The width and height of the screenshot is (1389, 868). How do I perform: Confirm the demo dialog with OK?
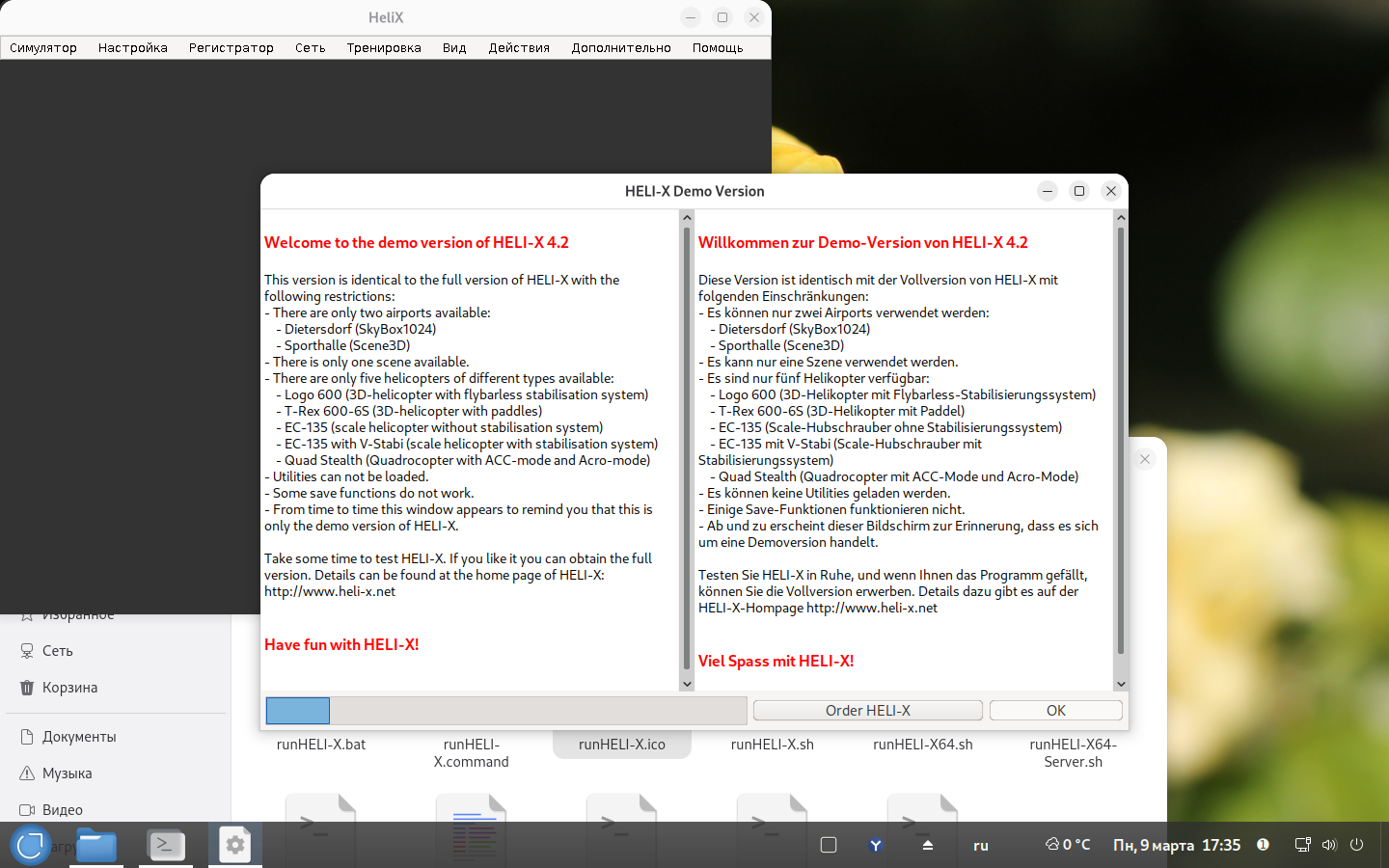pos(1056,711)
